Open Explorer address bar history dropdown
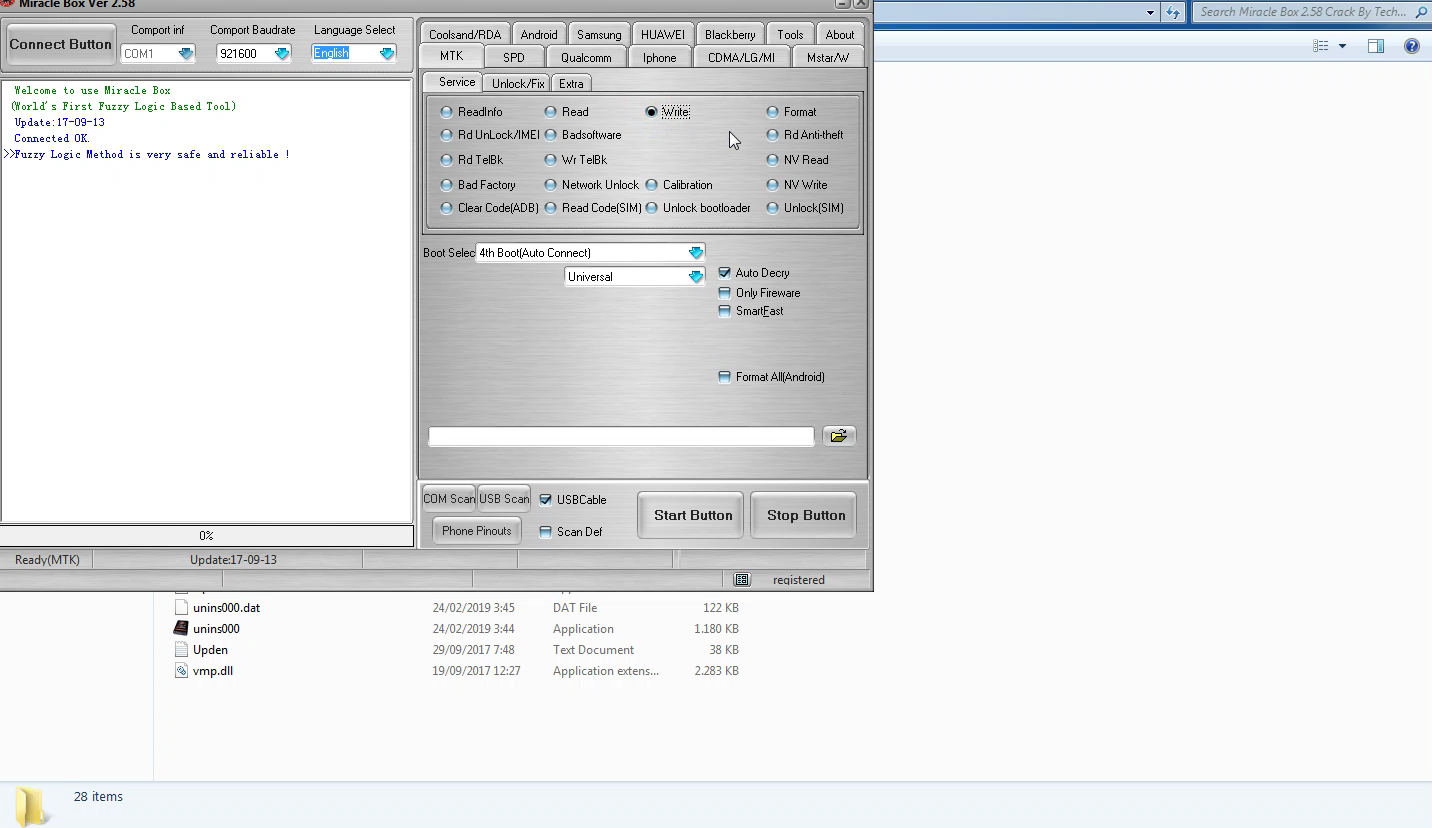Viewport: 1432px width, 828px height. click(1150, 12)
